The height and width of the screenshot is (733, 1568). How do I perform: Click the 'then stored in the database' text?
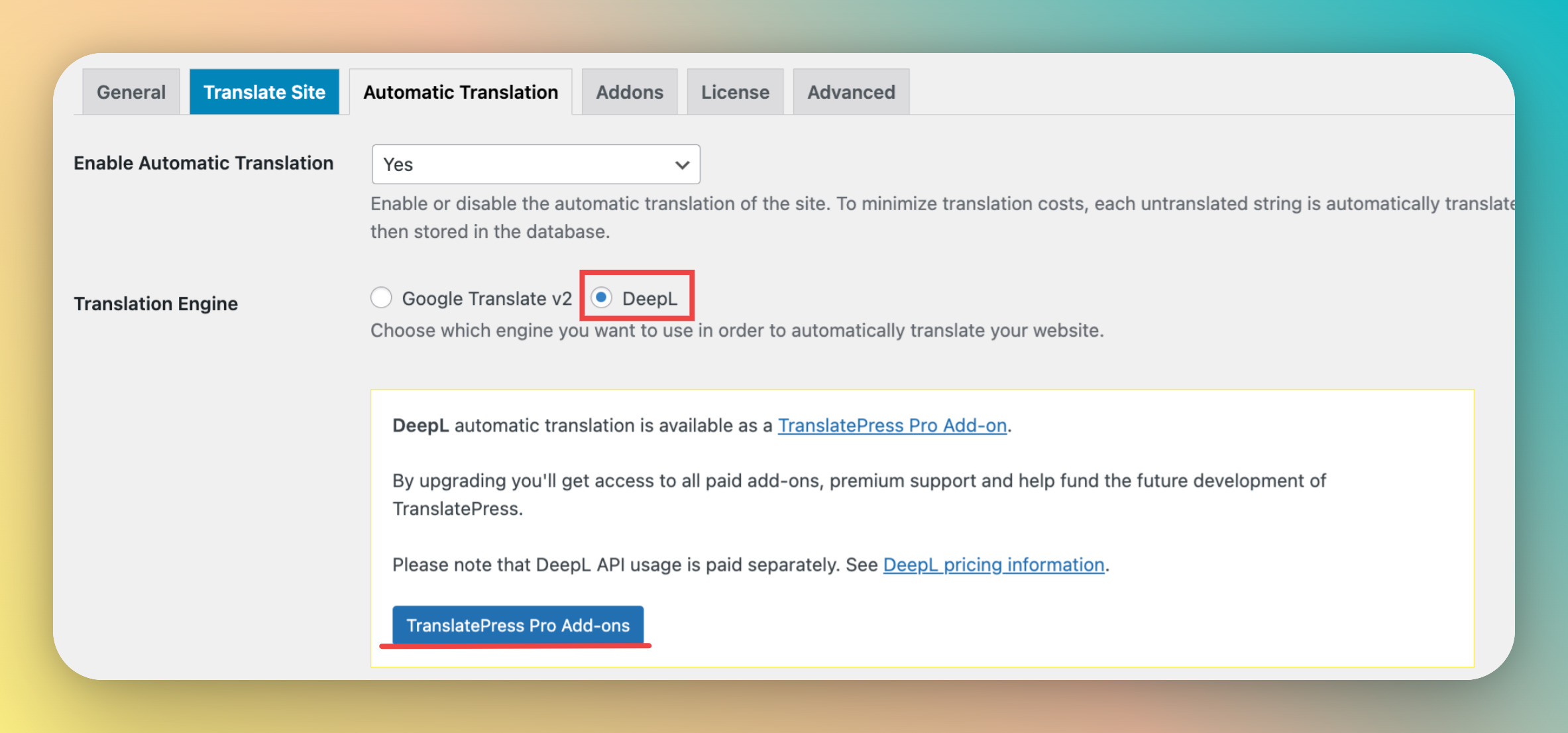pos(490,232)
